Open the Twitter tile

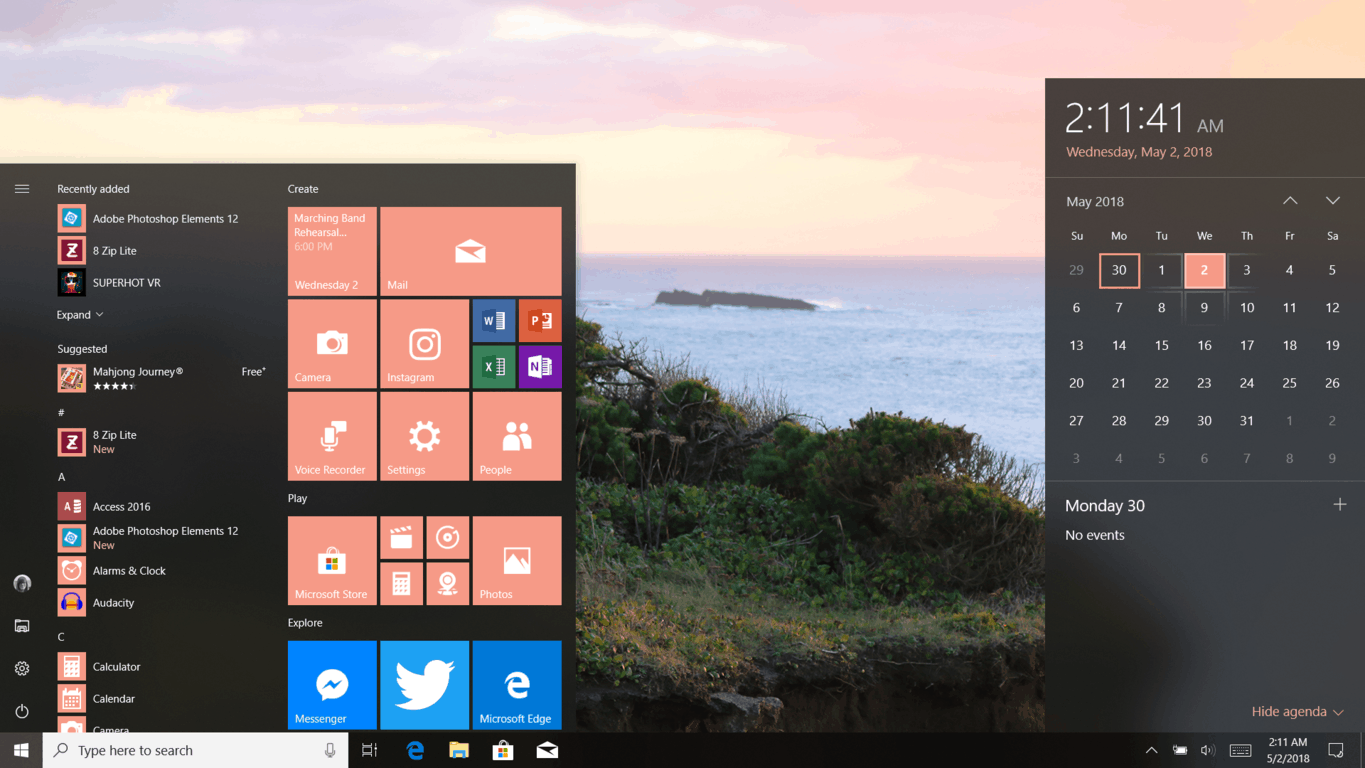point(424,685)
